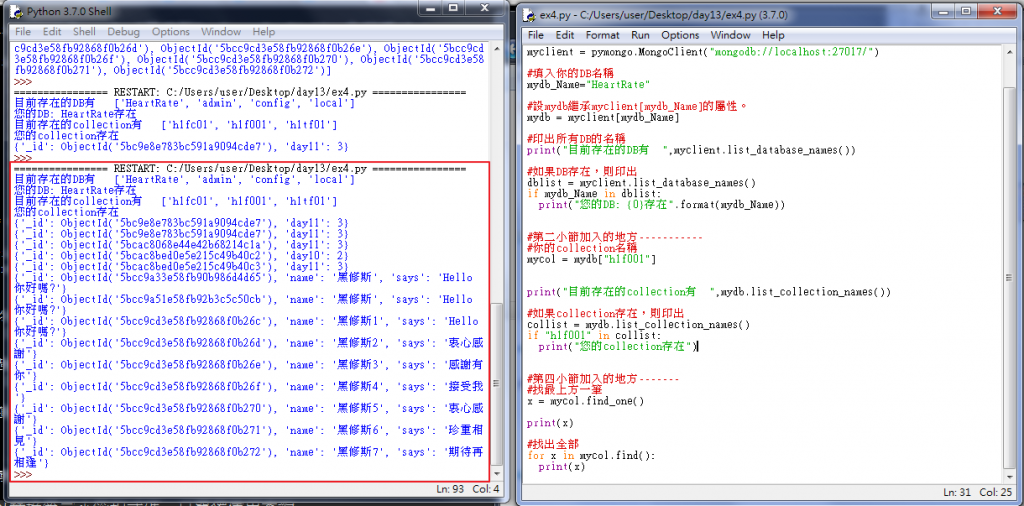This screenshot has width=1024, height=506.
Task: Click 'dblist = myclient.list_database_names()' line
Action: pyautogui.click(x=641, y=183)
